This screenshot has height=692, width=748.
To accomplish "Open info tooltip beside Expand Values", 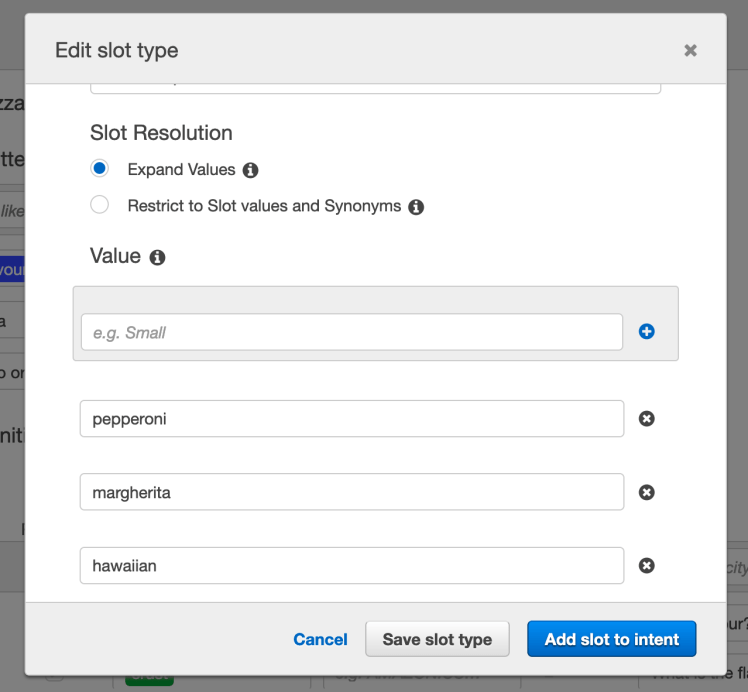I will (x=251, y=170).
